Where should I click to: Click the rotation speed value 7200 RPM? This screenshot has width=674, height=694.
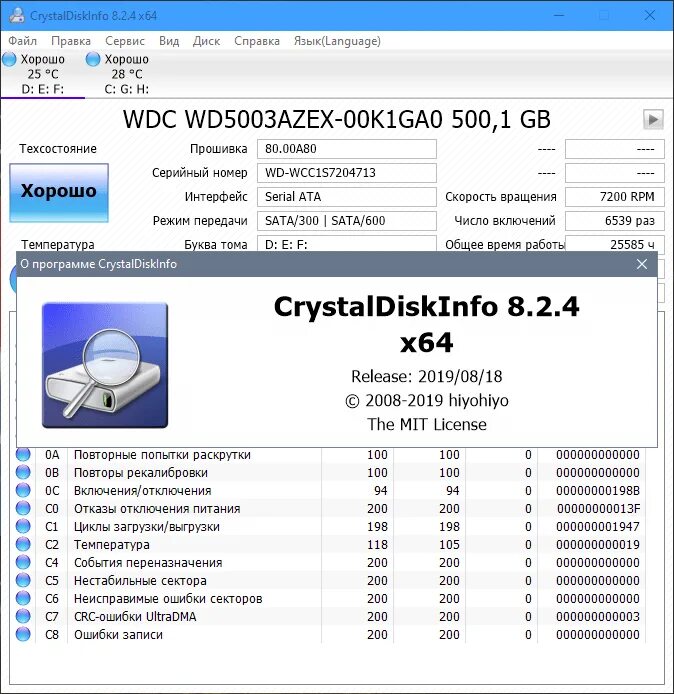click(615, 197)
